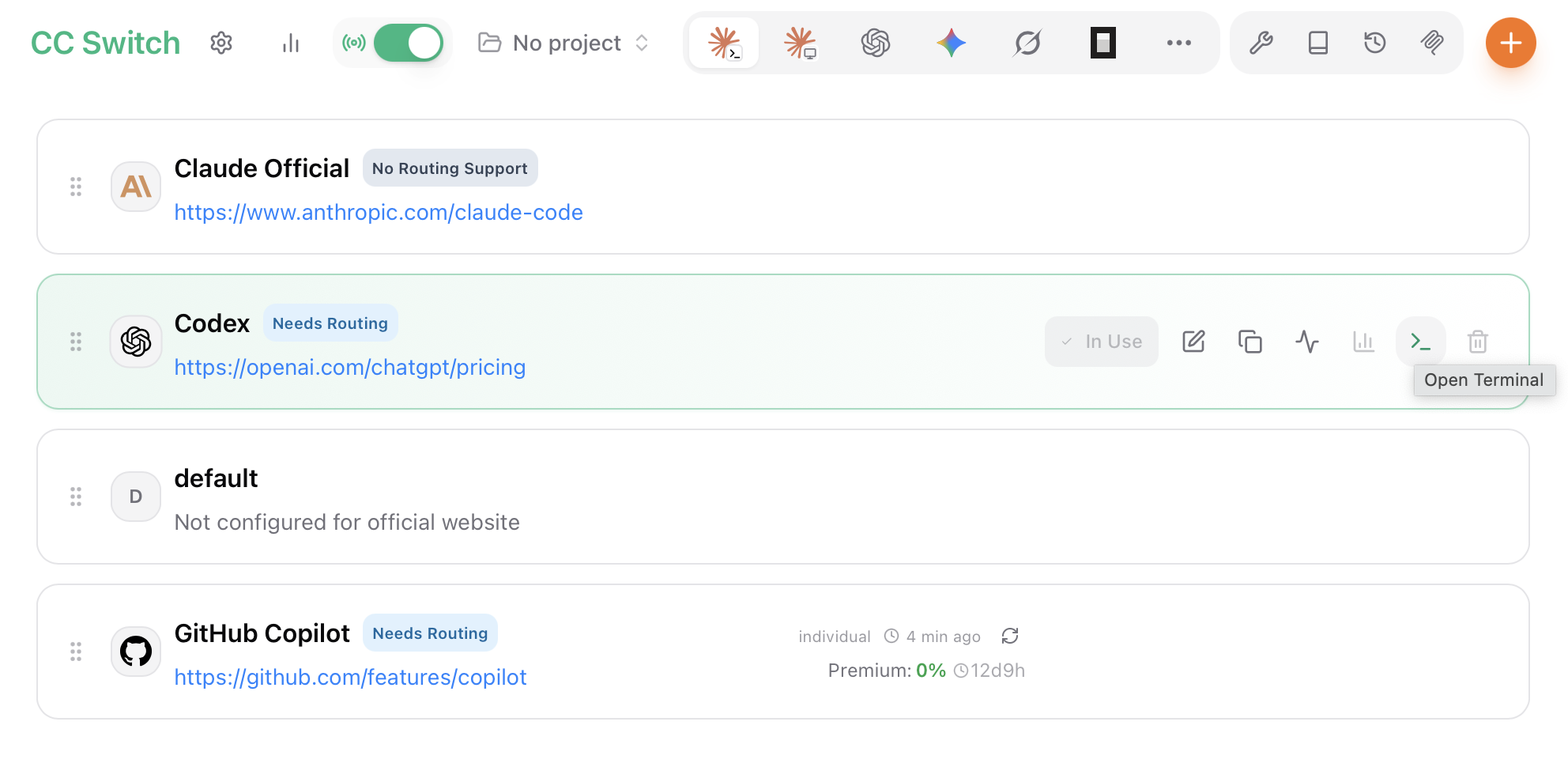Grab the default row drag handle
This screenshot has width=1568, height=767.
tap(76, 497)
